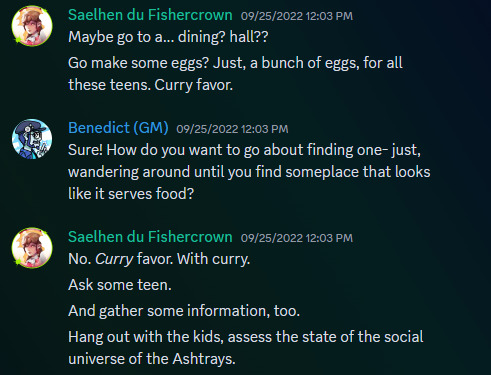Click the word 'Ashtrays' in last message
This screenshot has height=375, width=491.
click(x=204, y=359)
